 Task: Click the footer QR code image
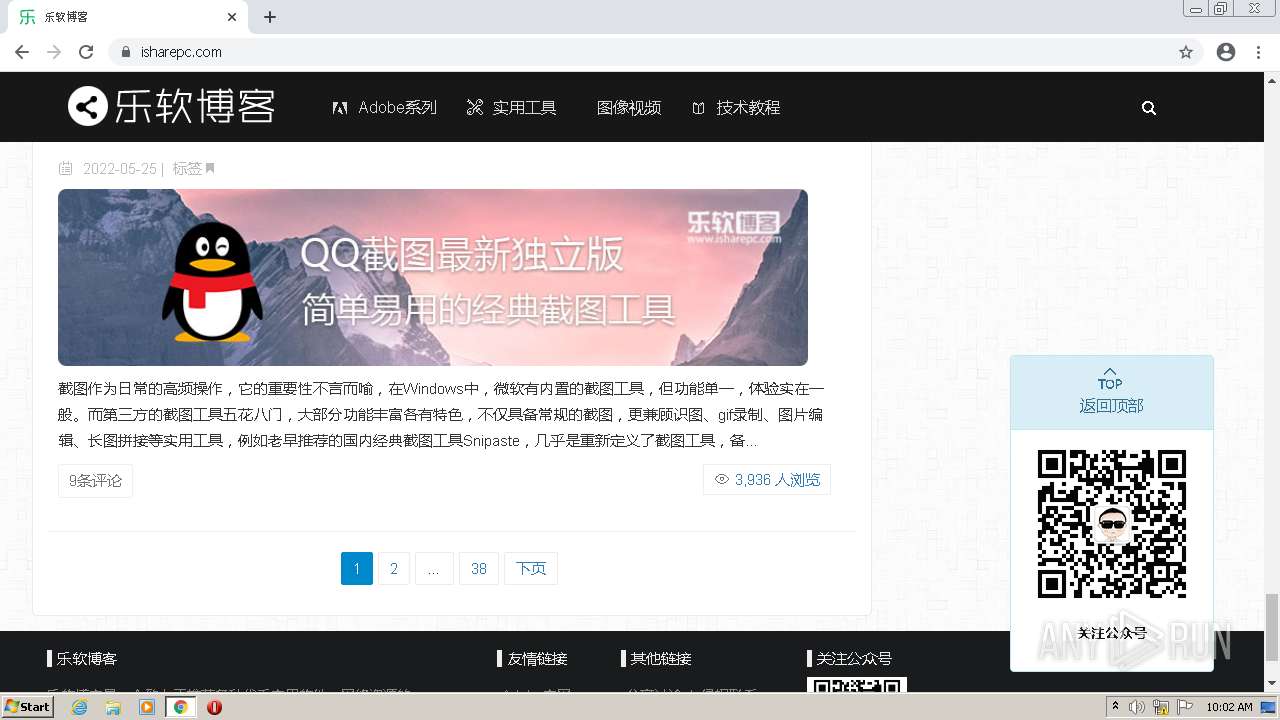click(857, 685)
